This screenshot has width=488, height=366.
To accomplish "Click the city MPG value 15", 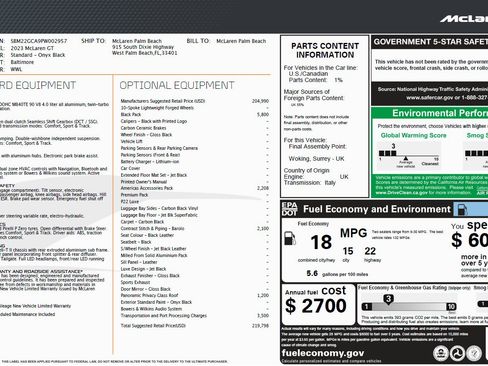I will pos(348,251).
